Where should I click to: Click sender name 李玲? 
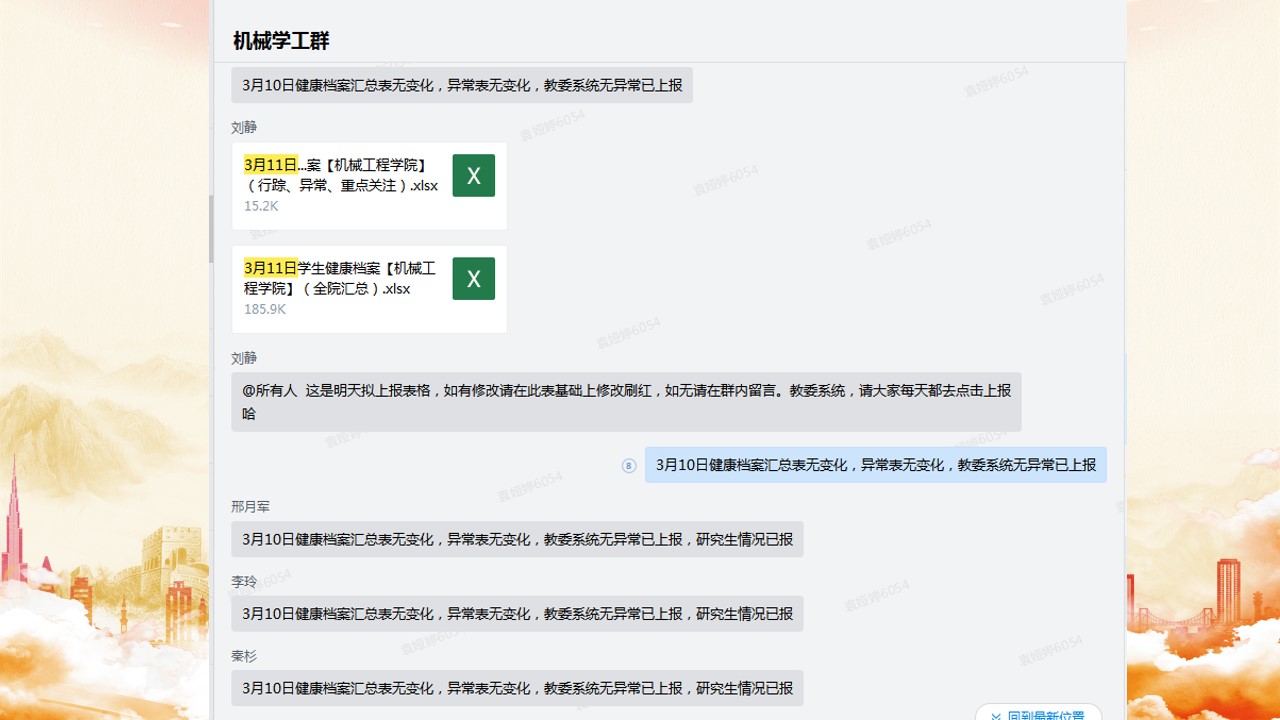pos(244,581)
